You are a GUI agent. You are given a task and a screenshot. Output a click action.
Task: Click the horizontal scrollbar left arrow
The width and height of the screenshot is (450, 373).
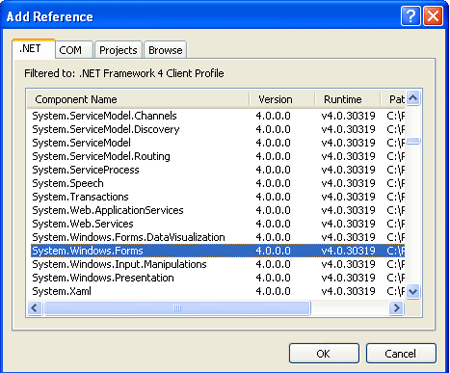[34, 308]
